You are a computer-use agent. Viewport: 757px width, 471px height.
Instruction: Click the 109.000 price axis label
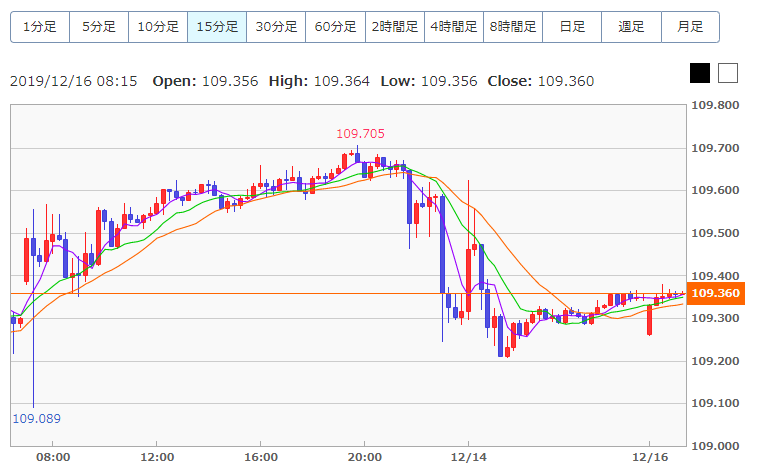[715, 446]
